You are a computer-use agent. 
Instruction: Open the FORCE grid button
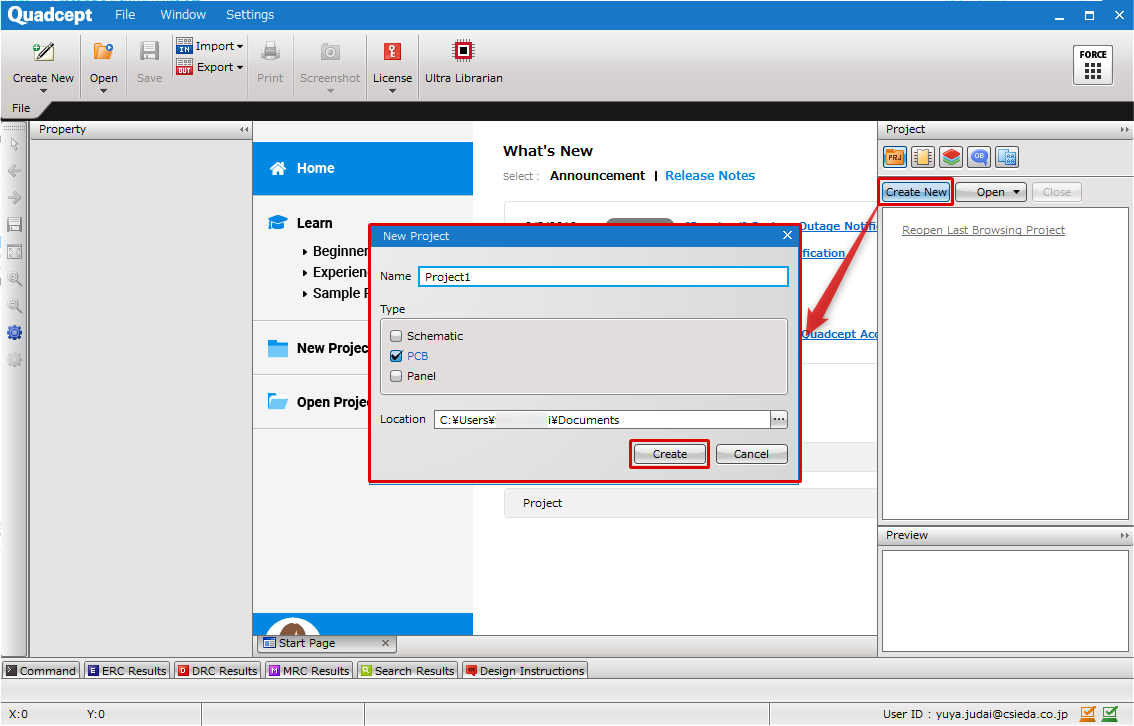[x=1093, y=65]
